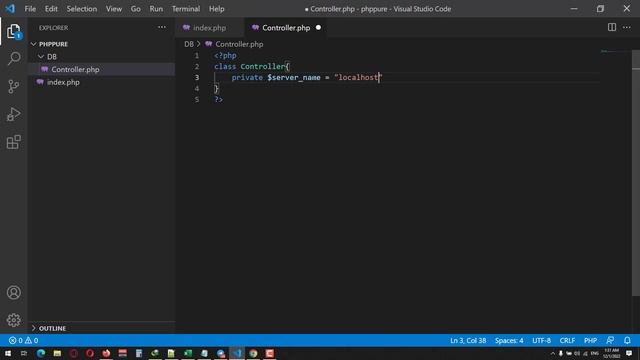Click the split editor right icon
The height and width of the screenshot is (360, 640).
(x=611, y=27)
